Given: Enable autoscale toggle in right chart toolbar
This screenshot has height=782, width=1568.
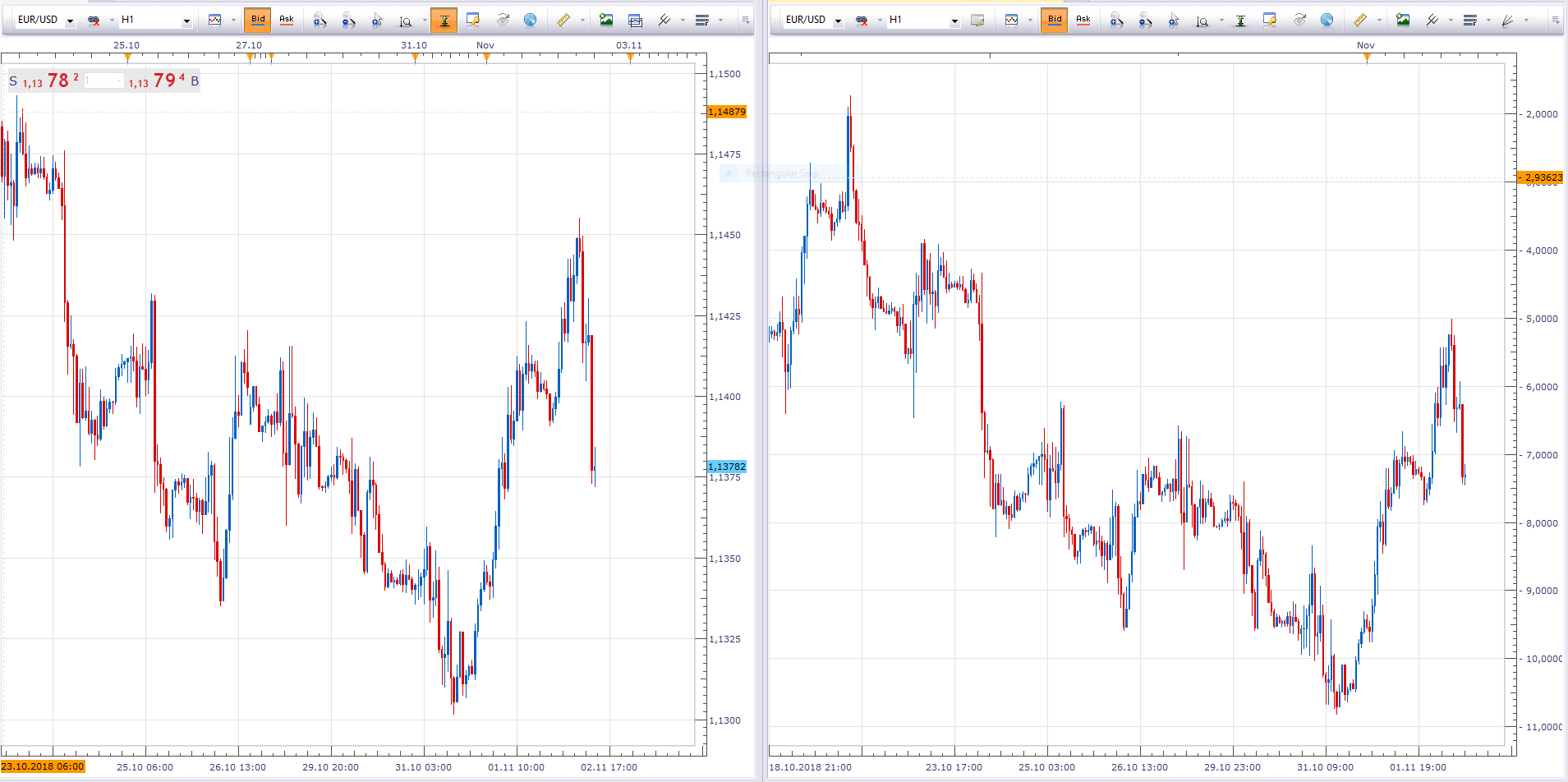Looking at the screenshot, I should click(1241, 20).
